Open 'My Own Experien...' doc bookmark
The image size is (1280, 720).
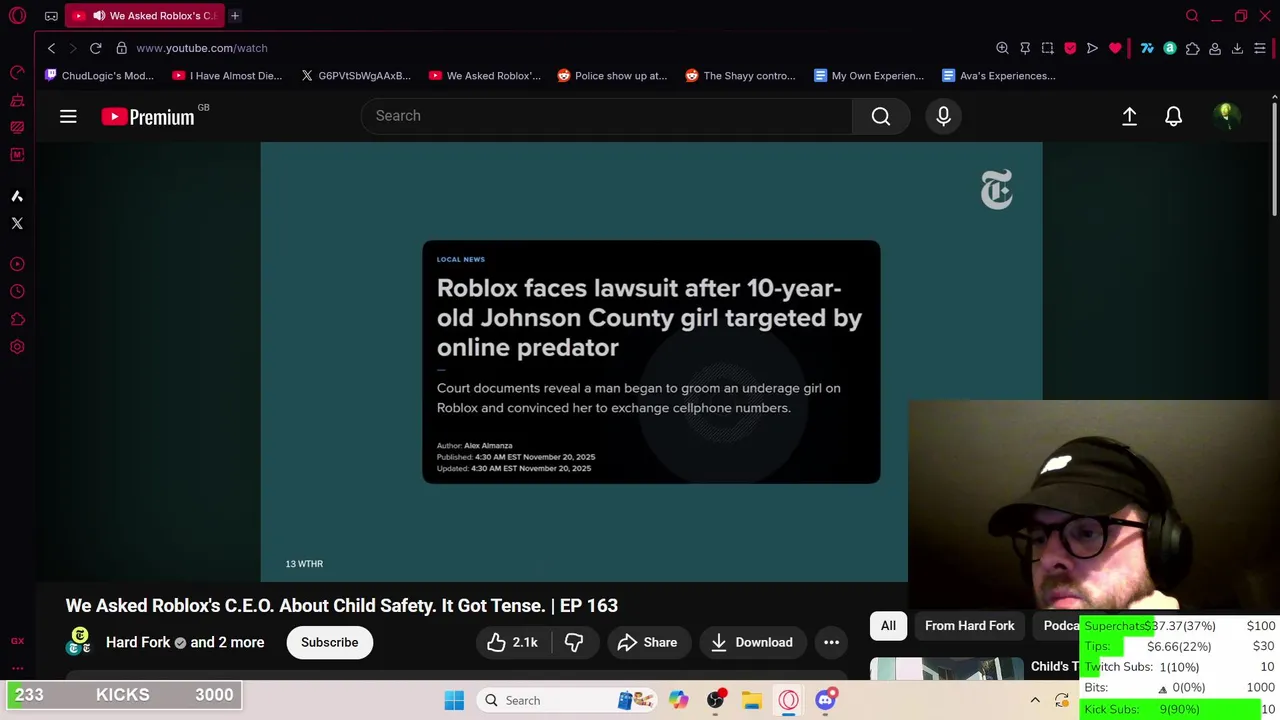[868, 76]
